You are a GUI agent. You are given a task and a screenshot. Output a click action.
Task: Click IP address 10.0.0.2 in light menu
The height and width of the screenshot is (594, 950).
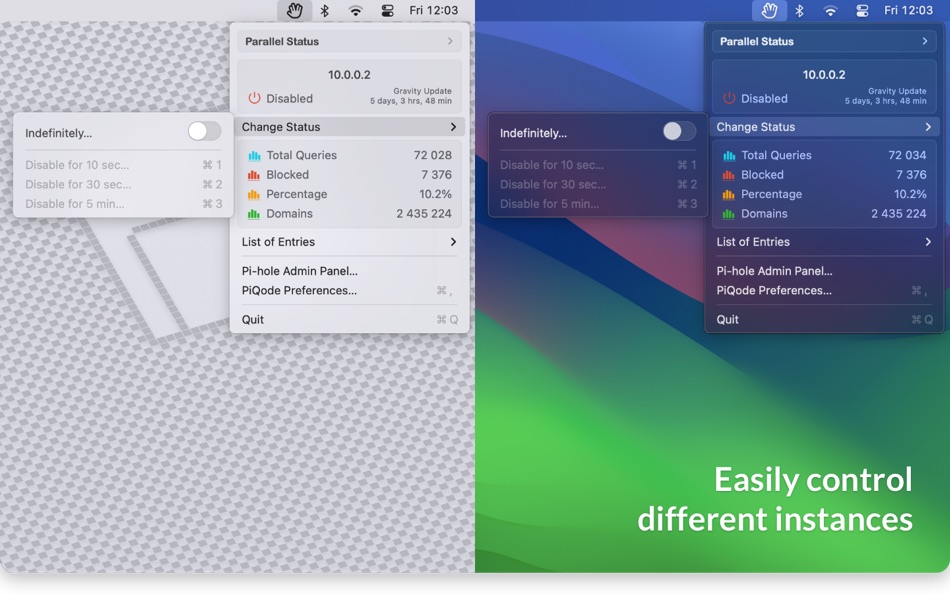349,75
